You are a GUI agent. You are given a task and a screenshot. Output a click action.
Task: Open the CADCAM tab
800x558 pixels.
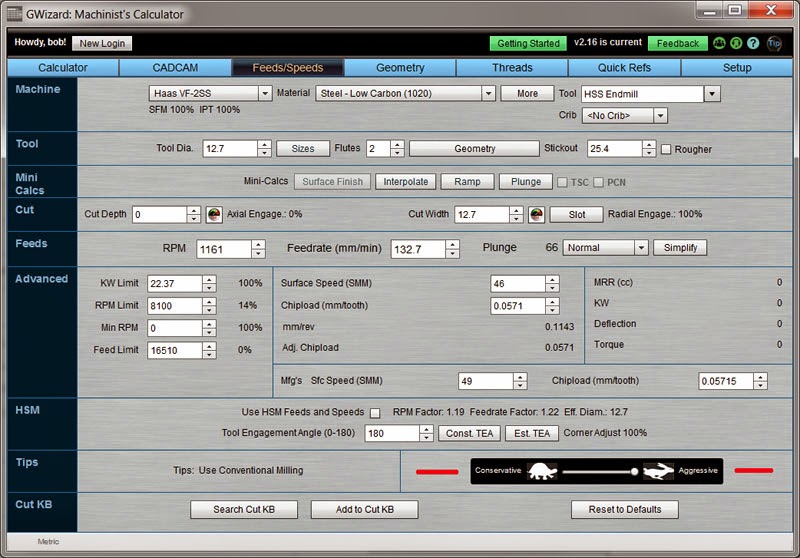coord(175,68)
